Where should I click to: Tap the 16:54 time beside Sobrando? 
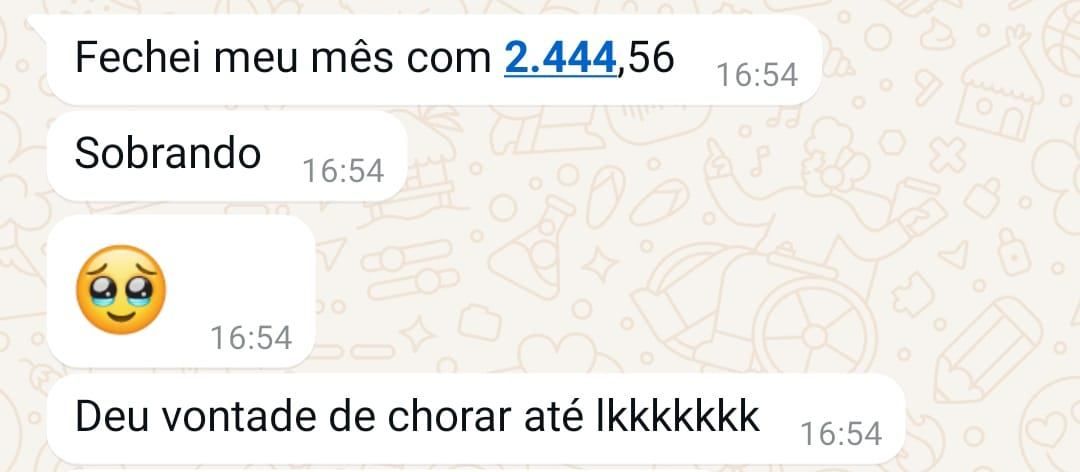[343, 171]
